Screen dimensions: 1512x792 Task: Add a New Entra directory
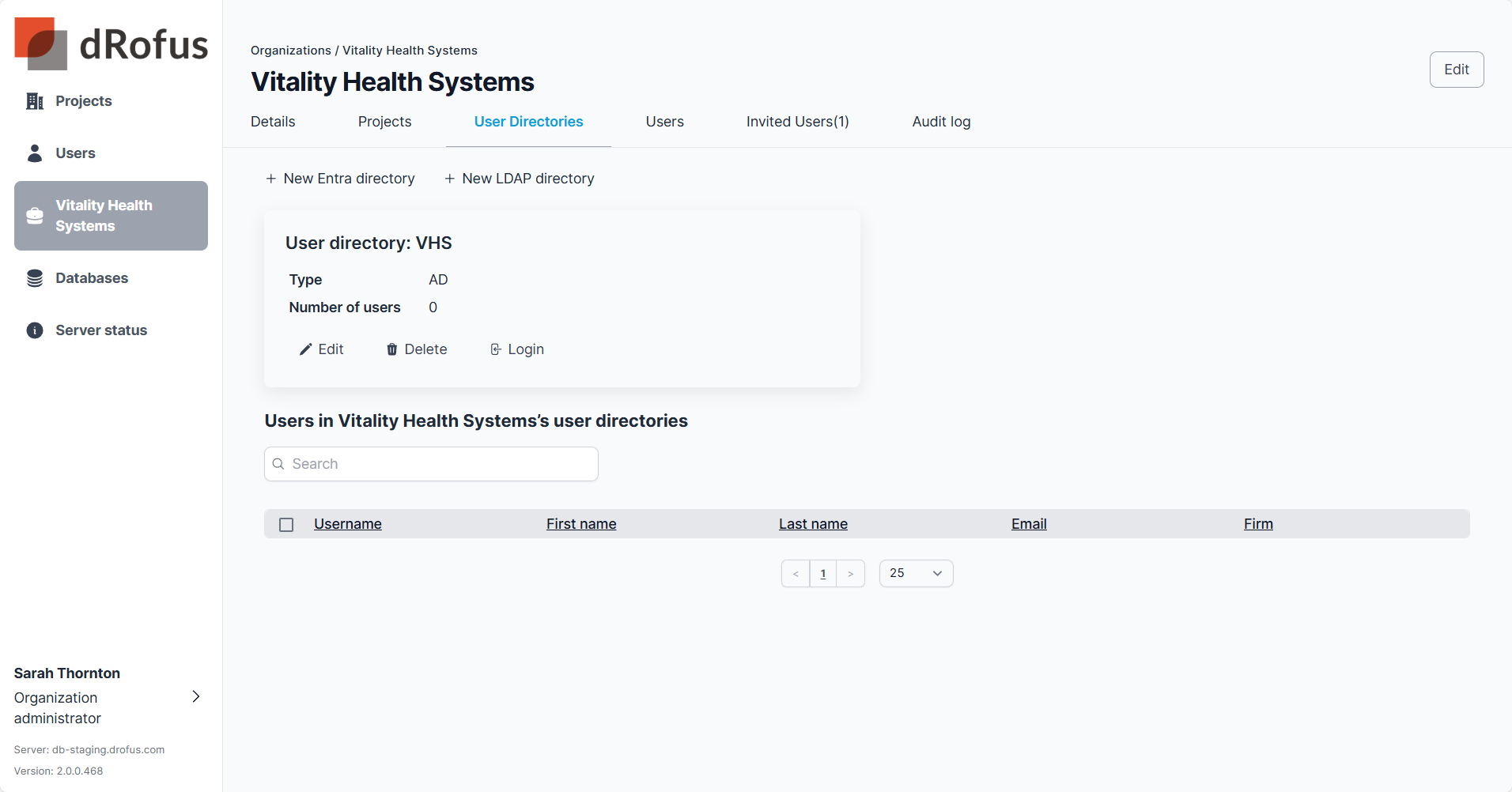click(340, 179)
